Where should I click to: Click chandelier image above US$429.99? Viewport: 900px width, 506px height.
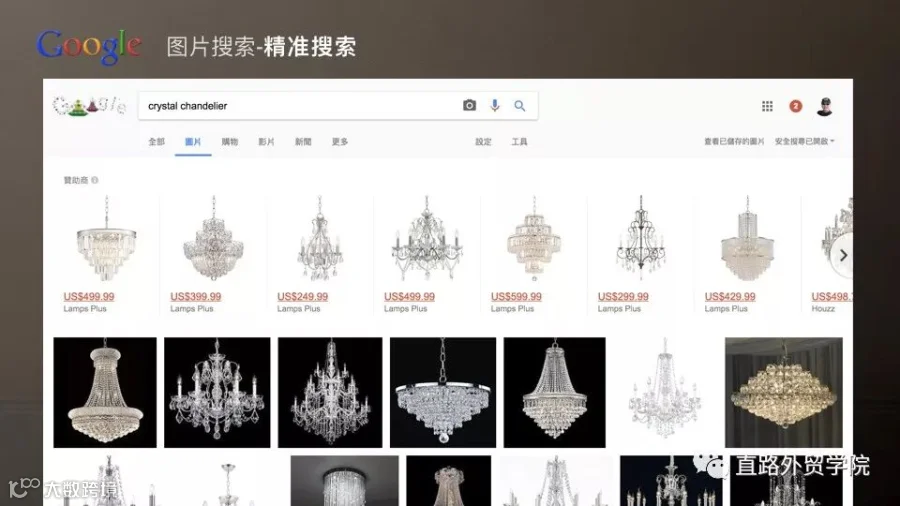point(747,238)
